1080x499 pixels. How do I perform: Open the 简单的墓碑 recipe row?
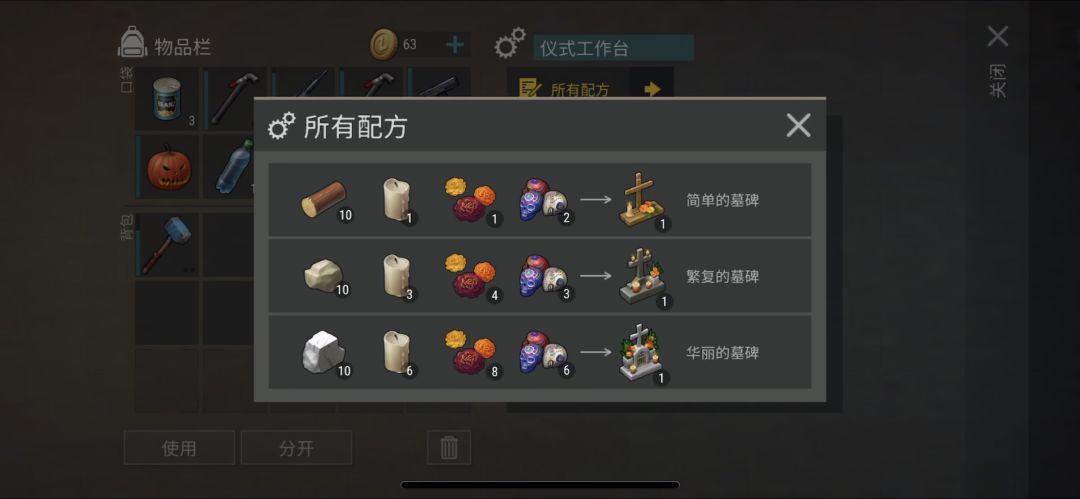click(539, 200)
